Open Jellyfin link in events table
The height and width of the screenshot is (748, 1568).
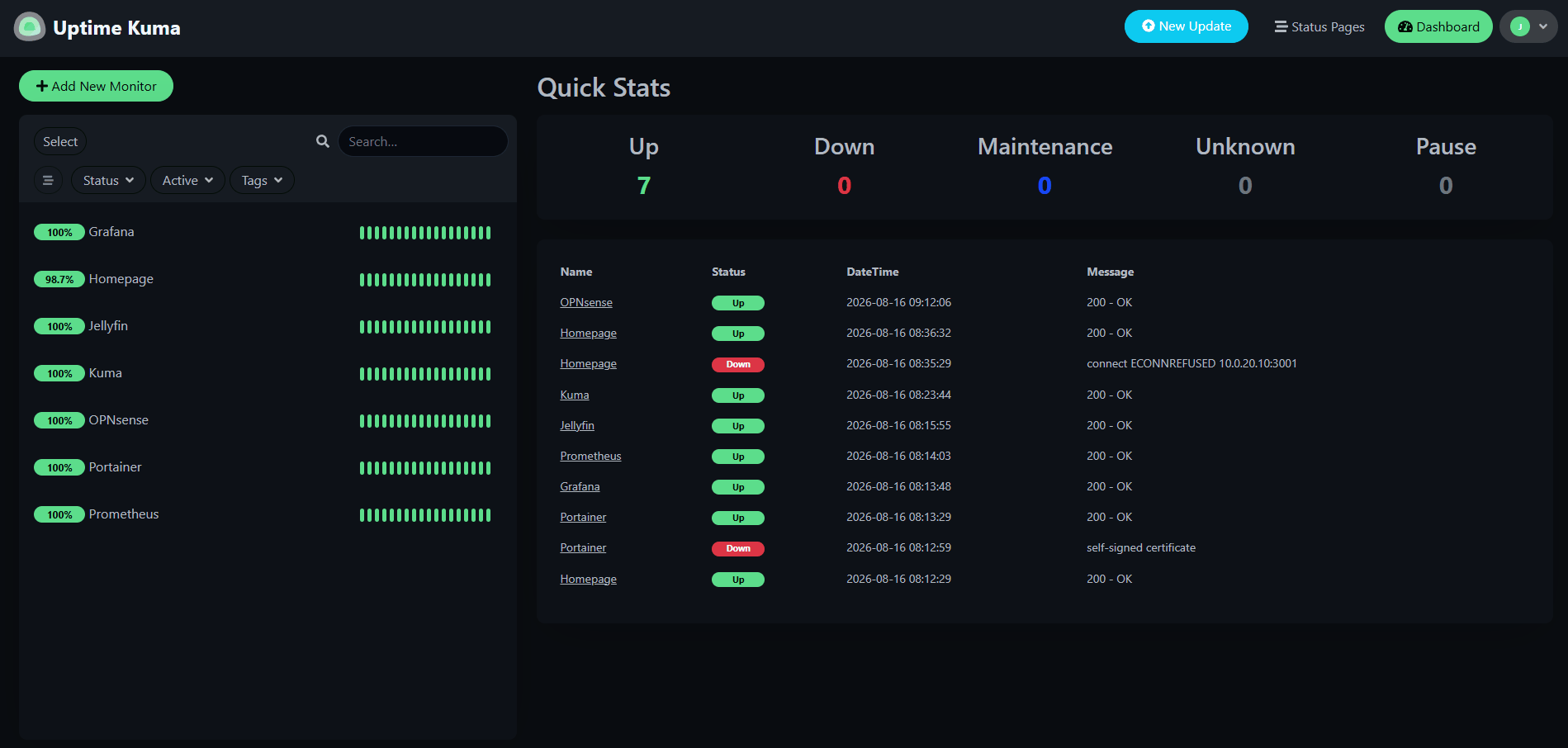(x=577, y=425)
